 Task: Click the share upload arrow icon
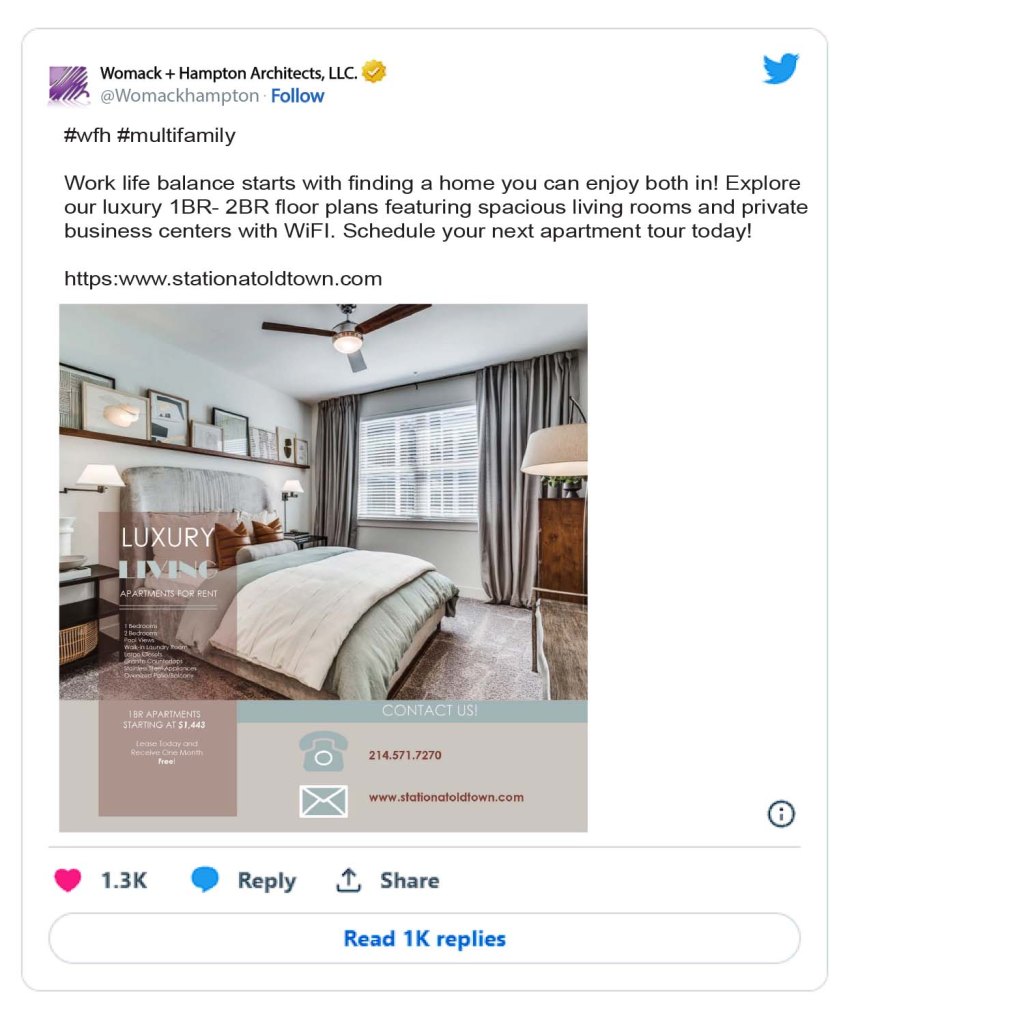[348, 880]
